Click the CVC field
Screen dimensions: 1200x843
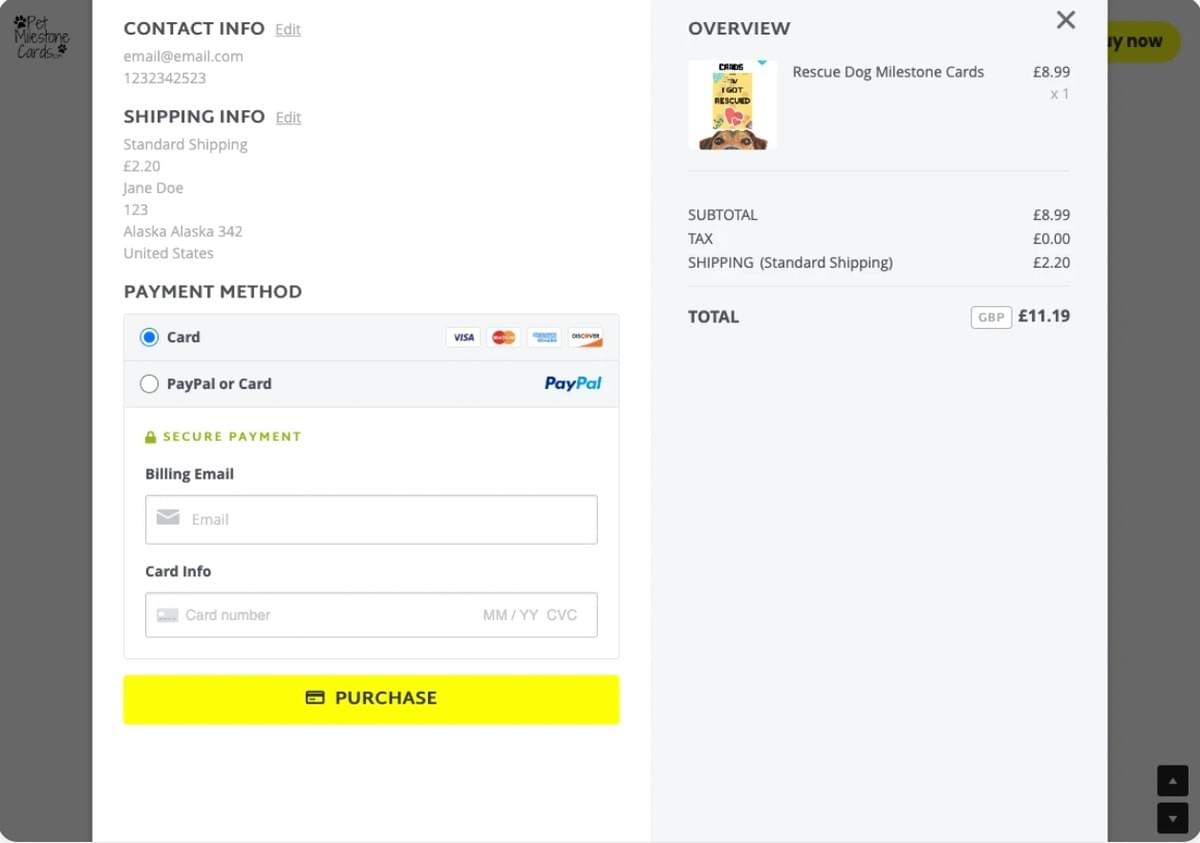(562, 615)
